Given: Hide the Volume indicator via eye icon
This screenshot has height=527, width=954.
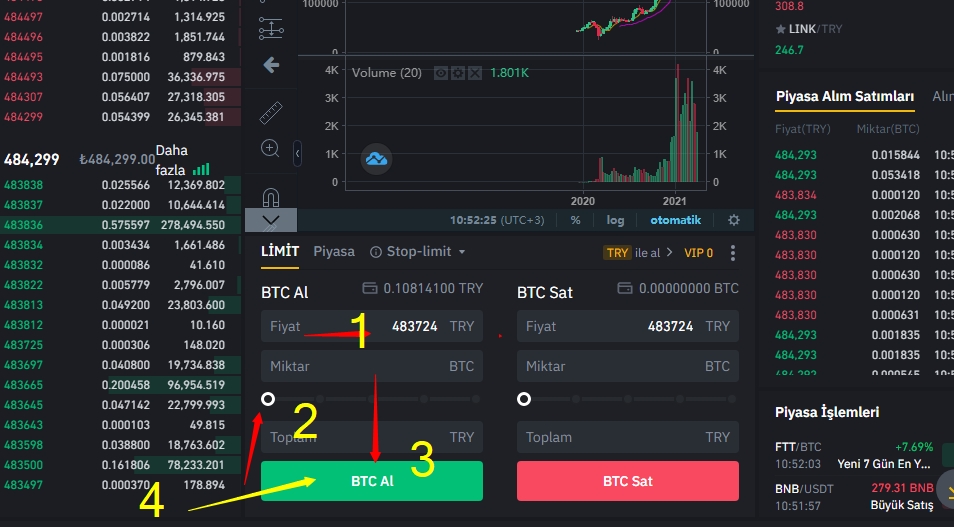Looking at the screenshot, I should (x=441, y=73).
